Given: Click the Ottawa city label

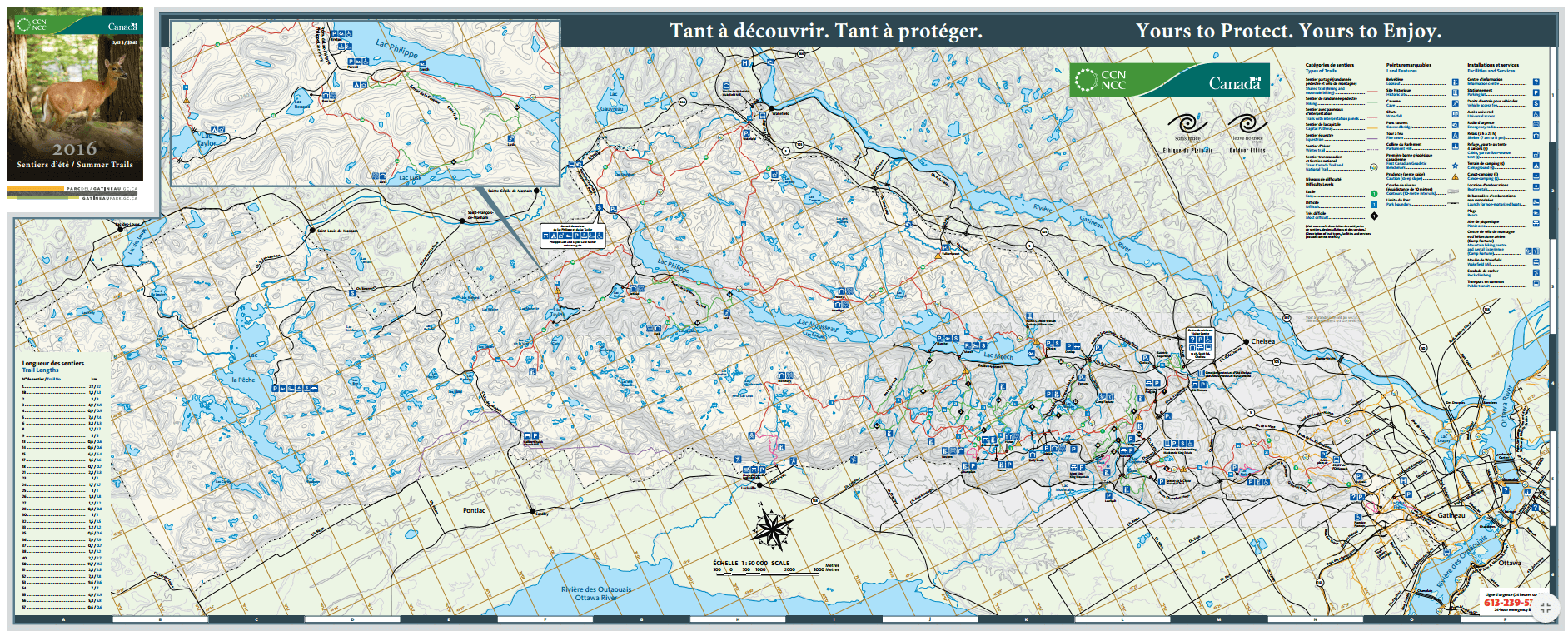Looking at the screenshot, I should [x=1509, y=563].
